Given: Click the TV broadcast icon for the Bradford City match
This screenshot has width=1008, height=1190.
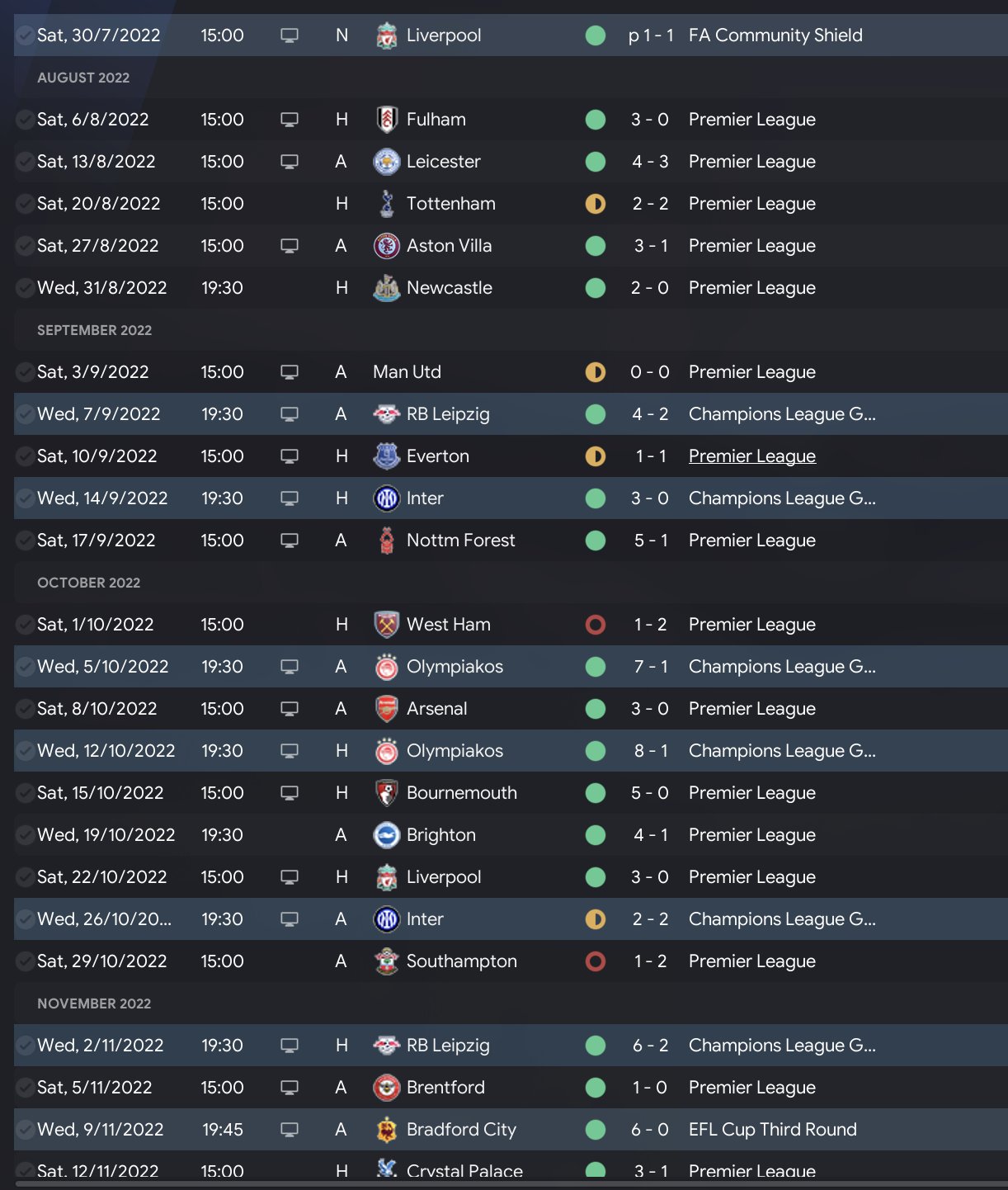Looking at the screenshot, I should pos(290,1130).
